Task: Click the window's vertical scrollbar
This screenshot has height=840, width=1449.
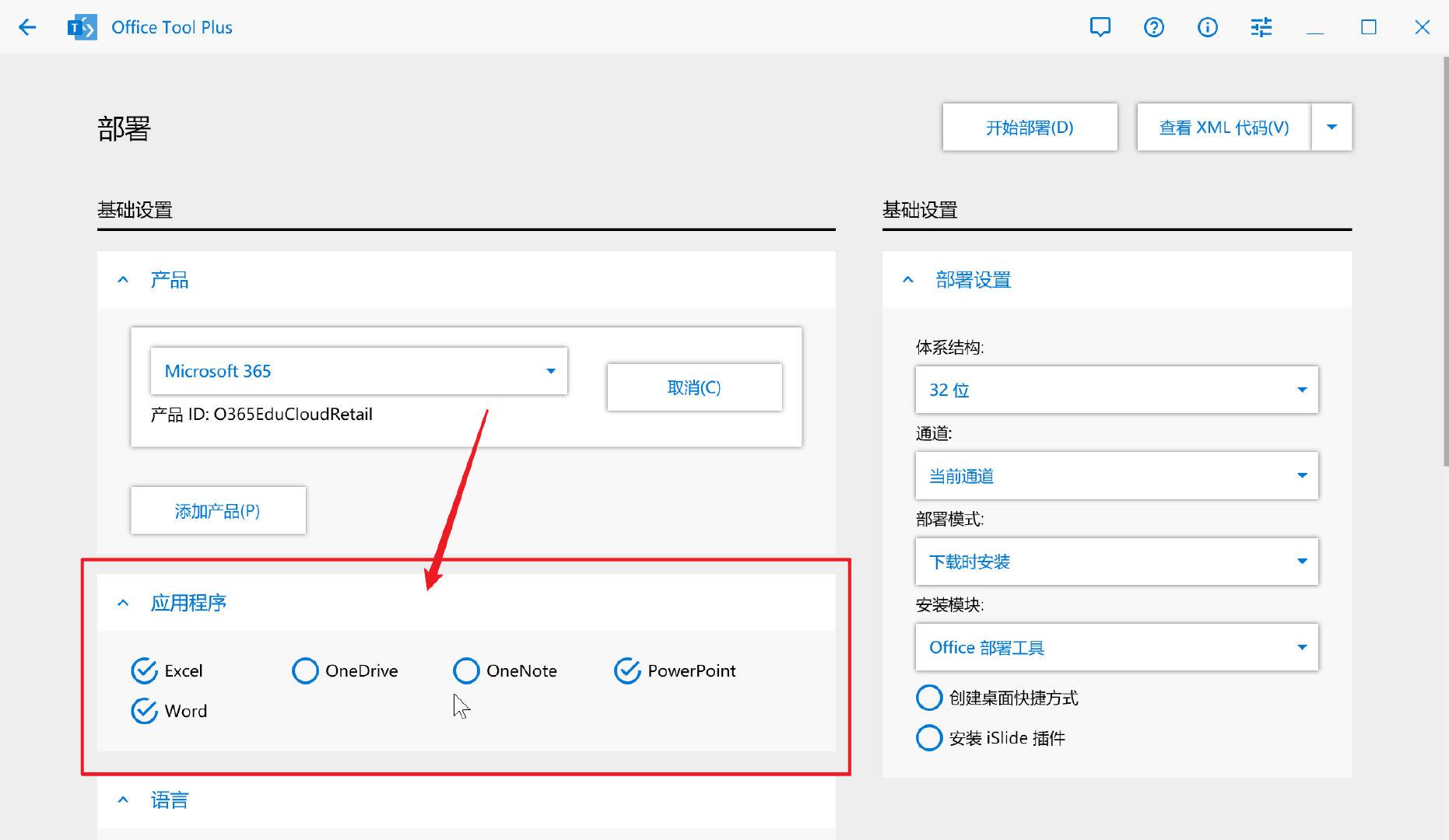Action: tap(1446, 261)
